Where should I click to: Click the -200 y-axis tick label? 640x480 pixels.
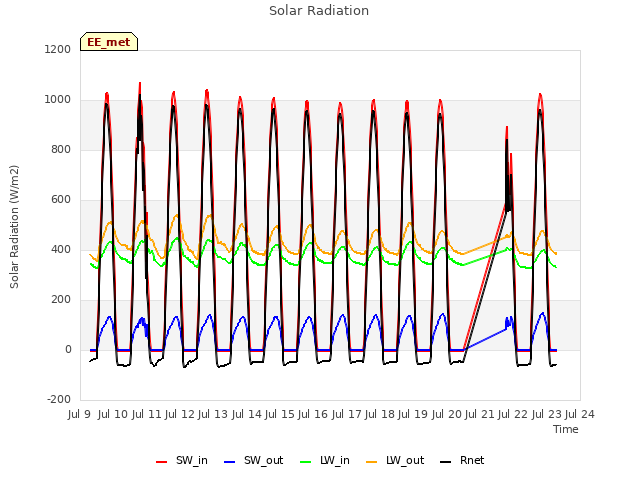point(59,400)
